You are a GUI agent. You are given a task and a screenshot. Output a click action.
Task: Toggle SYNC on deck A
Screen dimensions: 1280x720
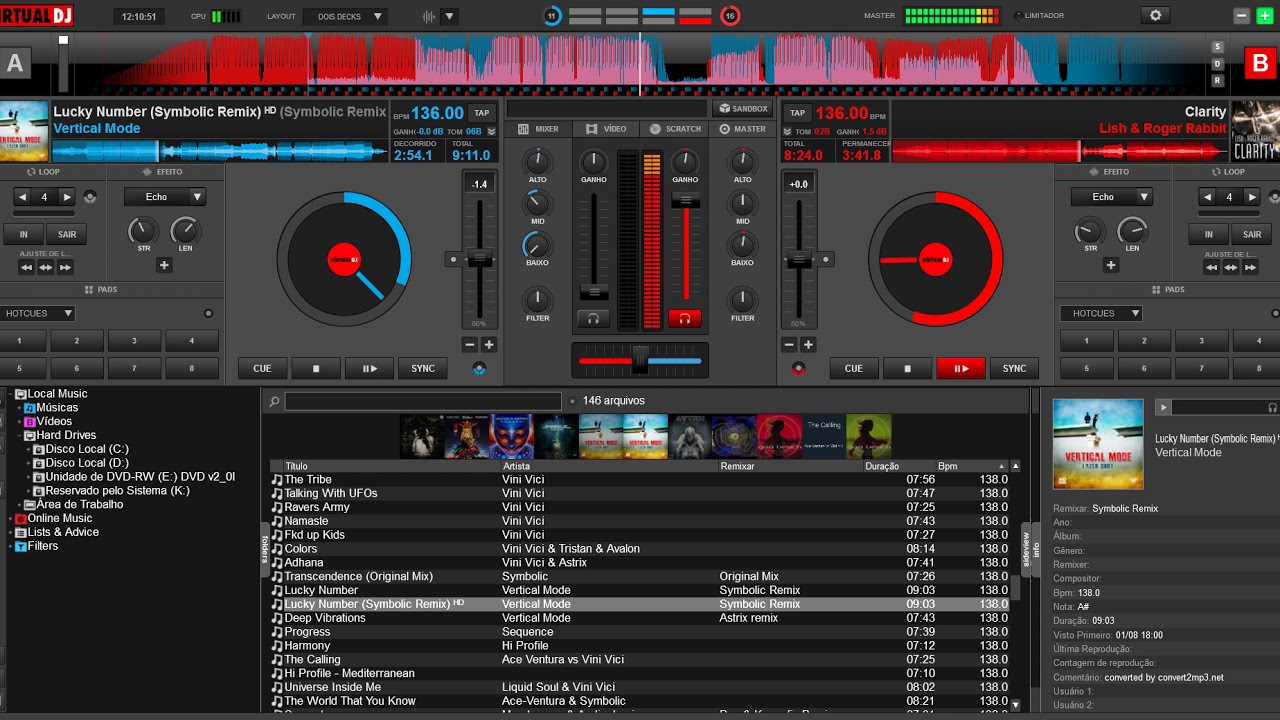(423, 368)
